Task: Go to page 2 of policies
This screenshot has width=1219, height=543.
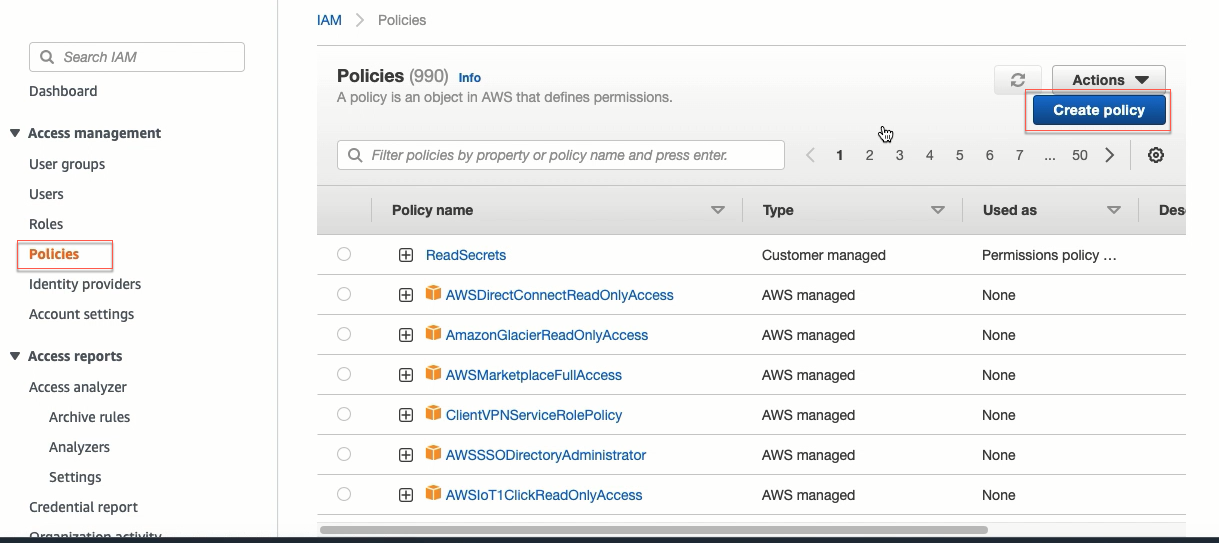Action: tap(870, 155)
